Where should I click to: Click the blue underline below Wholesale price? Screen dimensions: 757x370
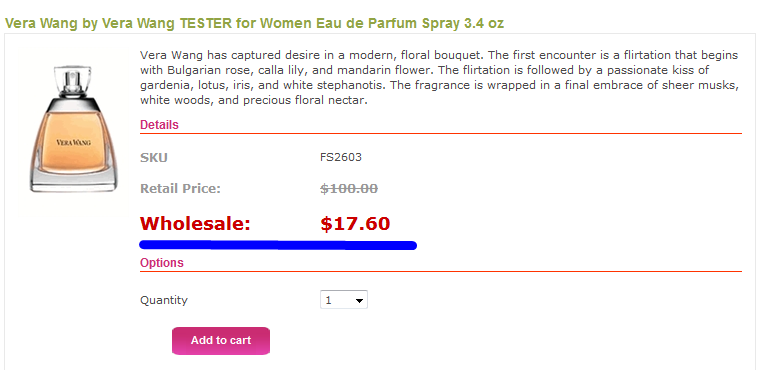pos(278,245)
